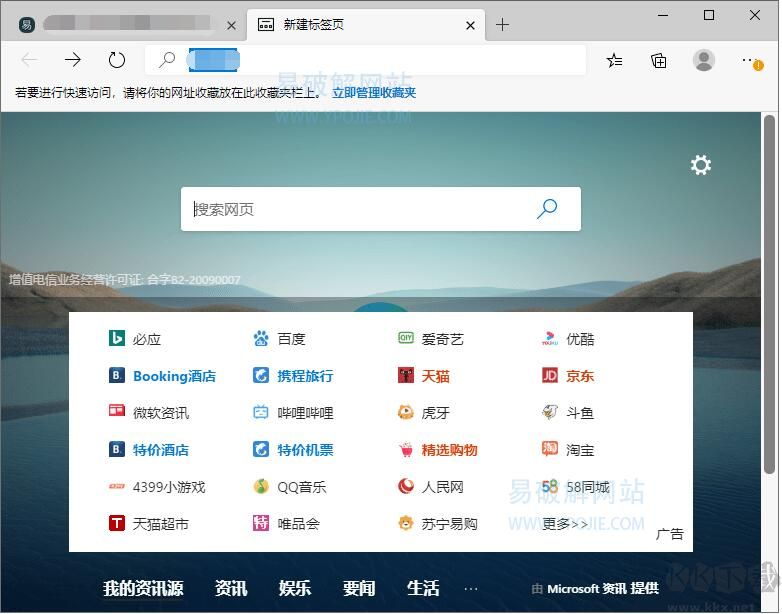Click the Huya icon beside 虎牙
The width and height of the screenshot is (782, 614).
tap(405, 412)
